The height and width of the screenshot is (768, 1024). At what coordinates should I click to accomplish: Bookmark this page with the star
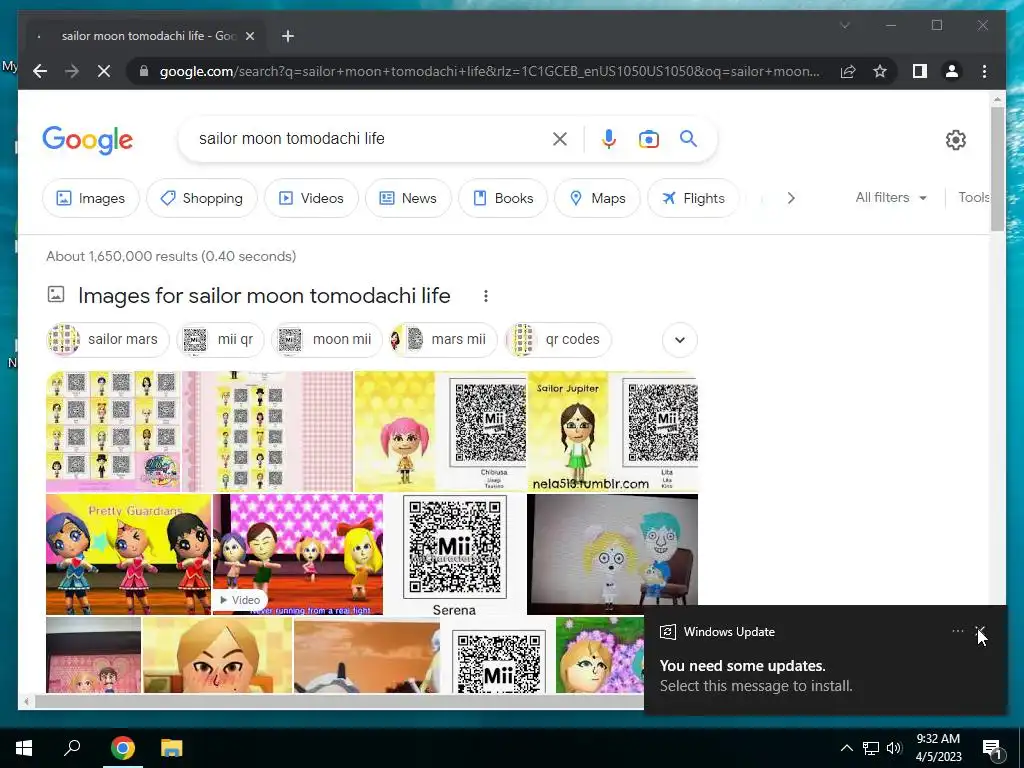880,71
